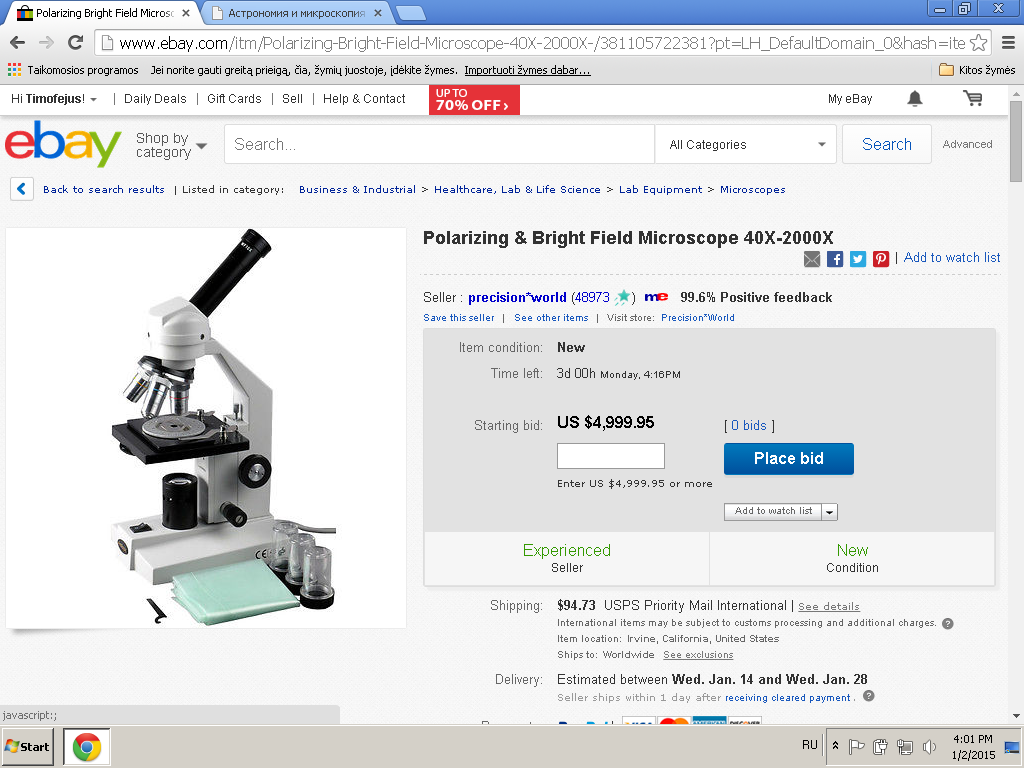Open the Kitos žymės bookmarks folder
Viewport: 1024px width, 768px height.
[977, 70]
